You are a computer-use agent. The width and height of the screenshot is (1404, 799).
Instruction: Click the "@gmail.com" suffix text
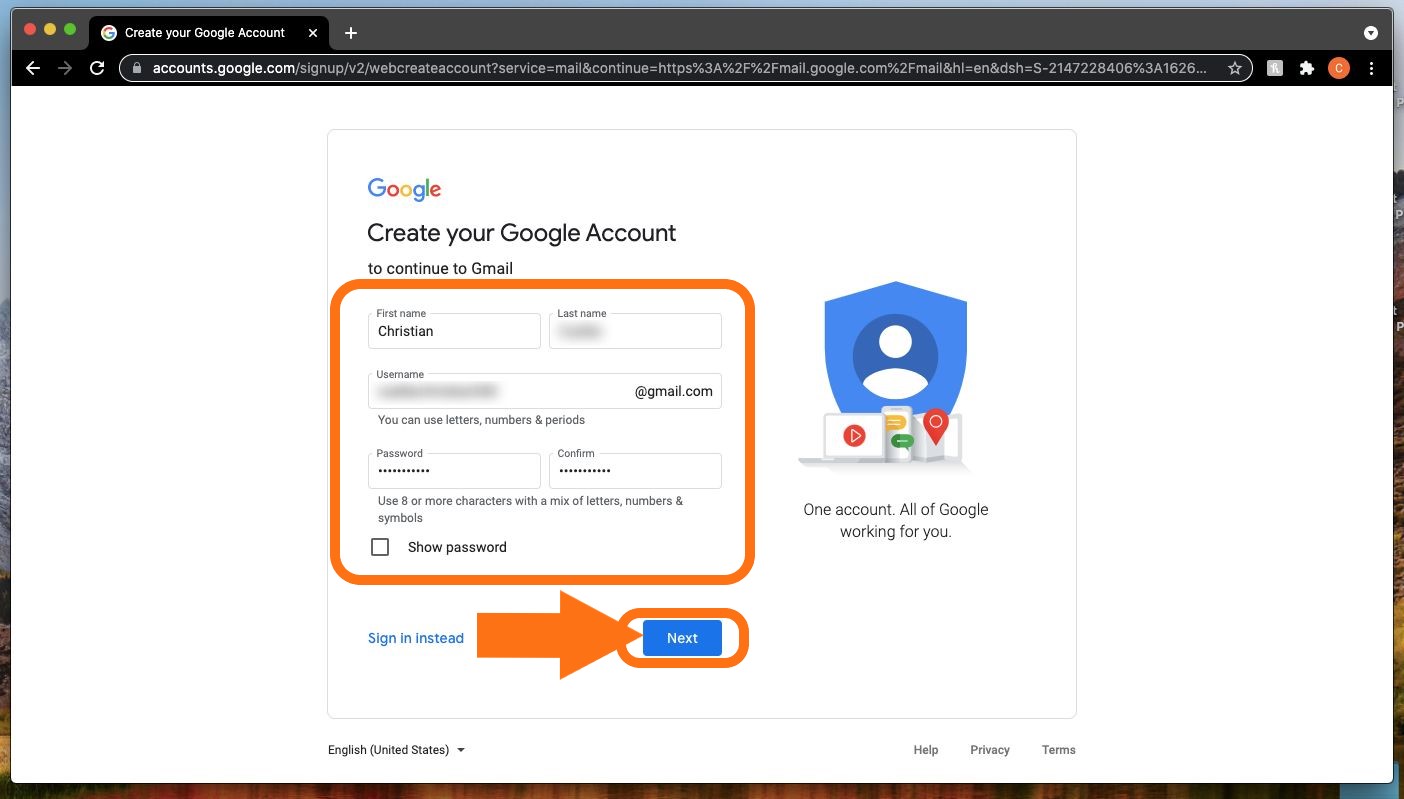click(x=674, y=392)
